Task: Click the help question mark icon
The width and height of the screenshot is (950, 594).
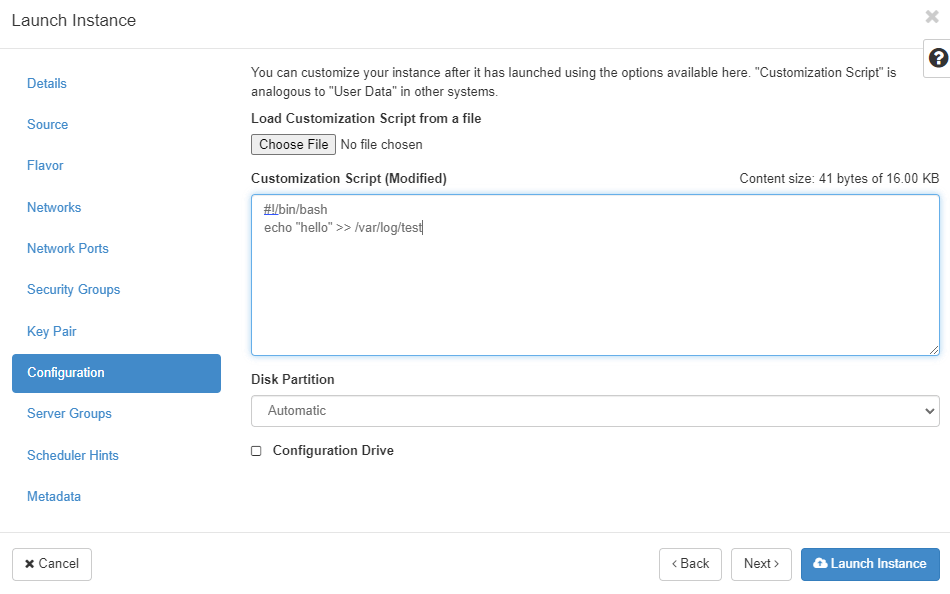Action: [938, 58]
